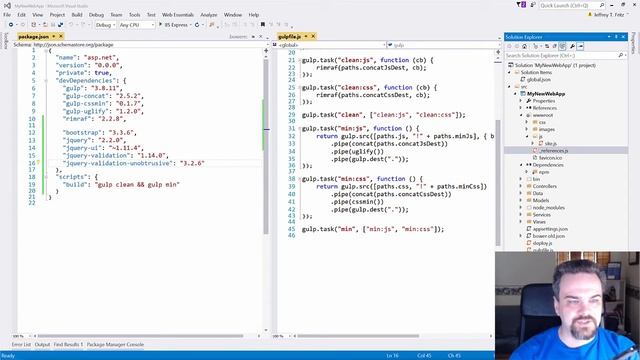Viewport: 640px width, 360px height.
Task: Close the package.json tab
Action: click(x=61, y=37)
